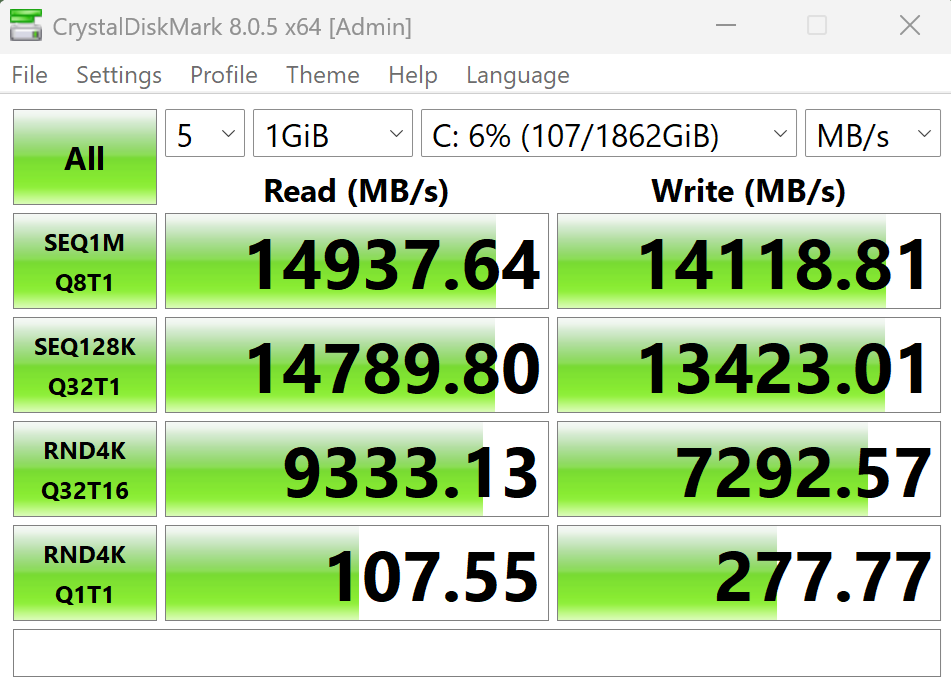The height and width of the screenshot is (687, 951).
Task: Open the File menu
Action: (x=29, y=75)
